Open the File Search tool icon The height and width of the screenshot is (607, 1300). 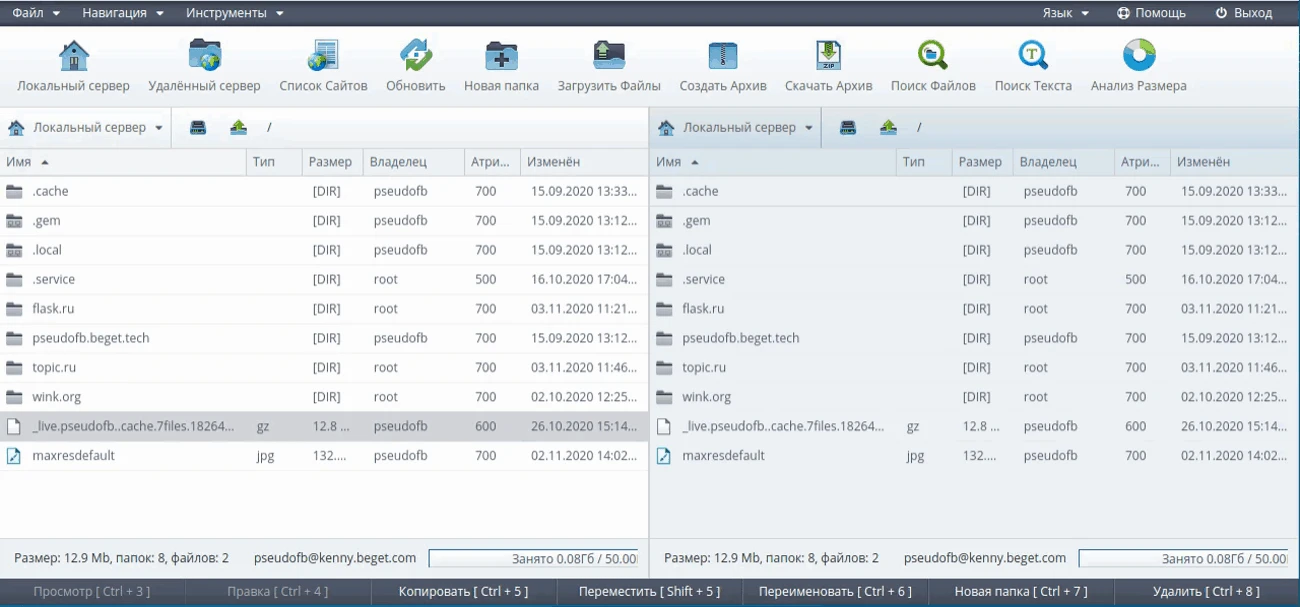tap(932, 56)
